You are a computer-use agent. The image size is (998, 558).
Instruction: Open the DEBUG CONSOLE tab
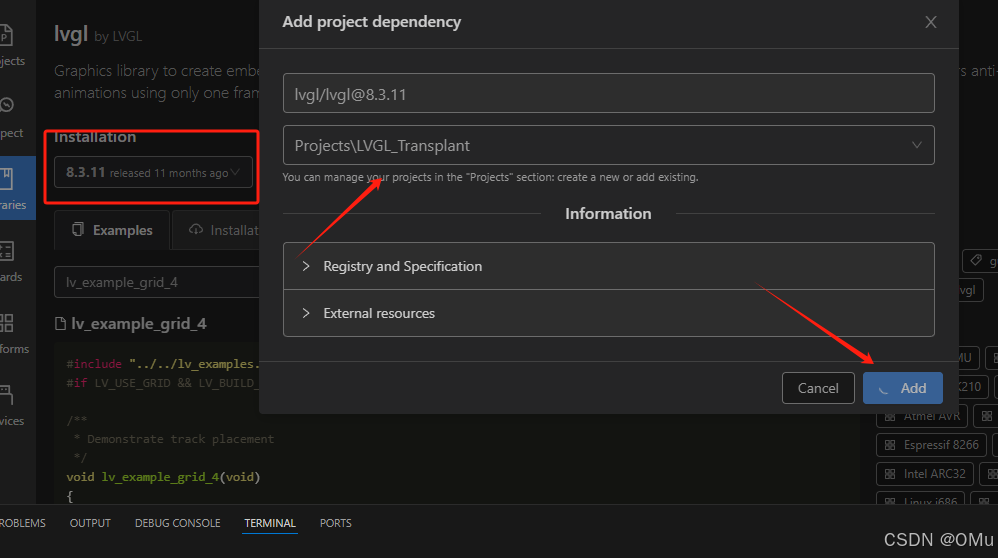178,523
